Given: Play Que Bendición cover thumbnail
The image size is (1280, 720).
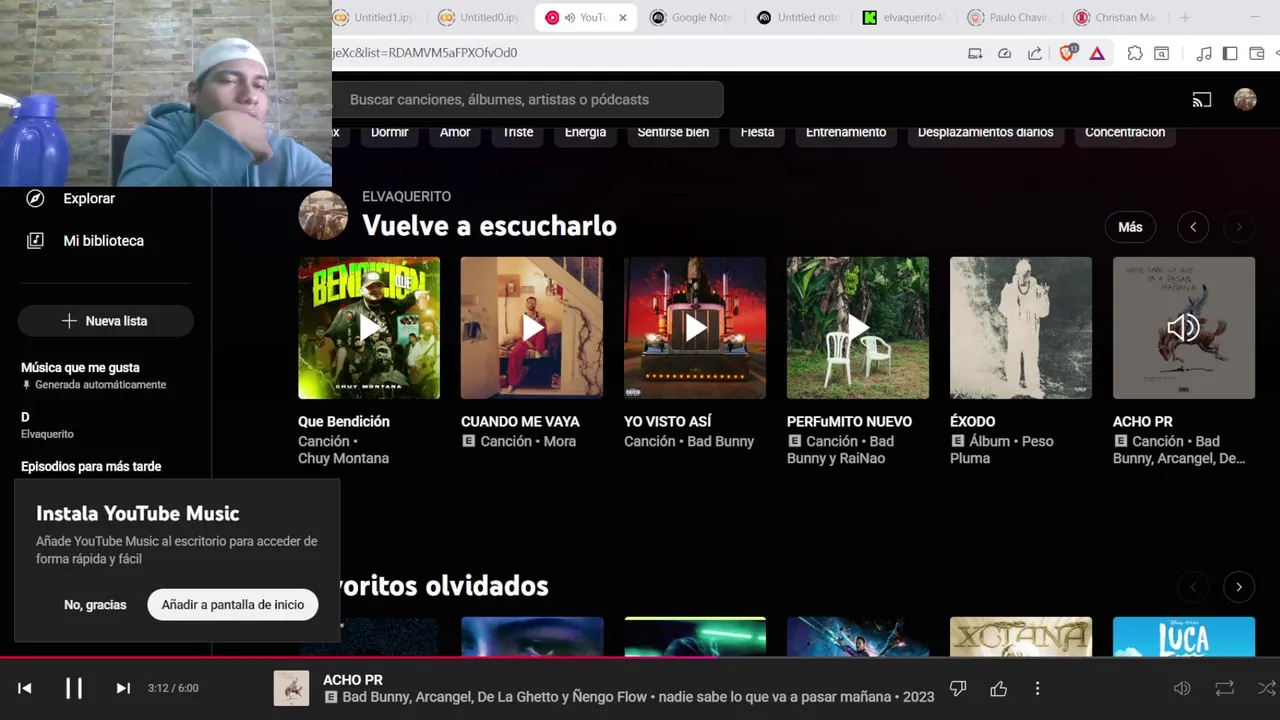Looking at the screenshot, I should [x=369, y=328].
